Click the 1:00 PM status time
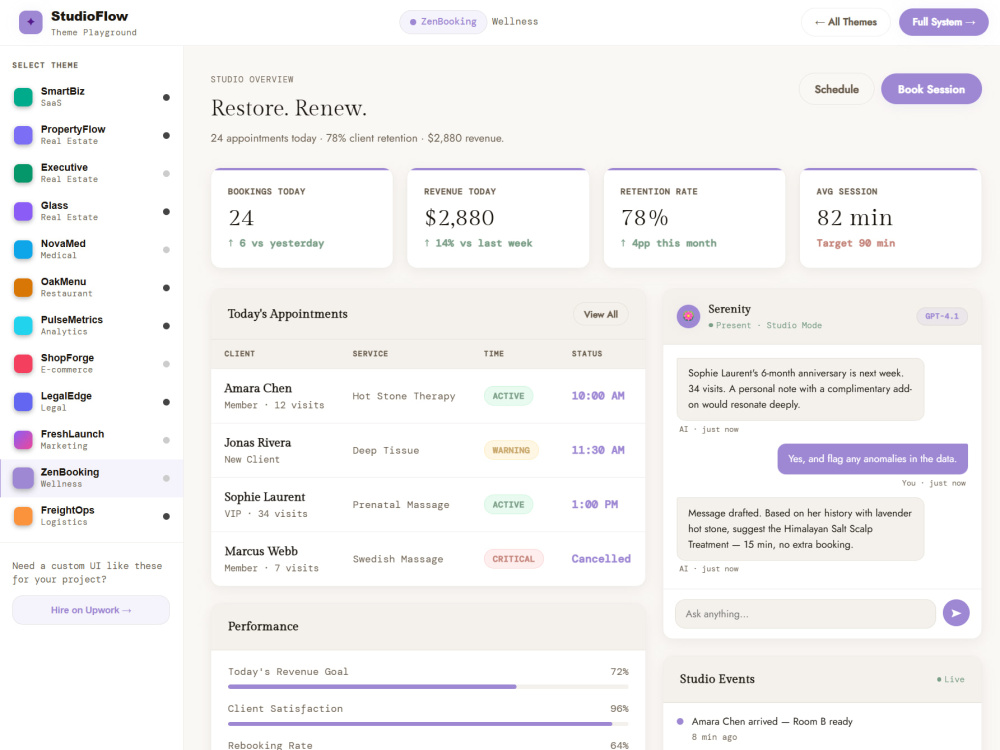 pos(594,504)
